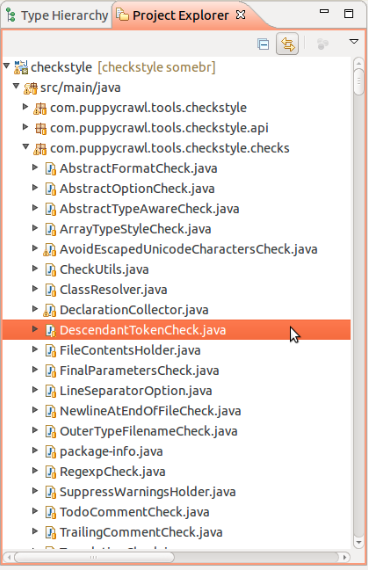Click the vertical scrollbar down arrow
The width and height of the screenshot is (368, 570).
[359, 542]
